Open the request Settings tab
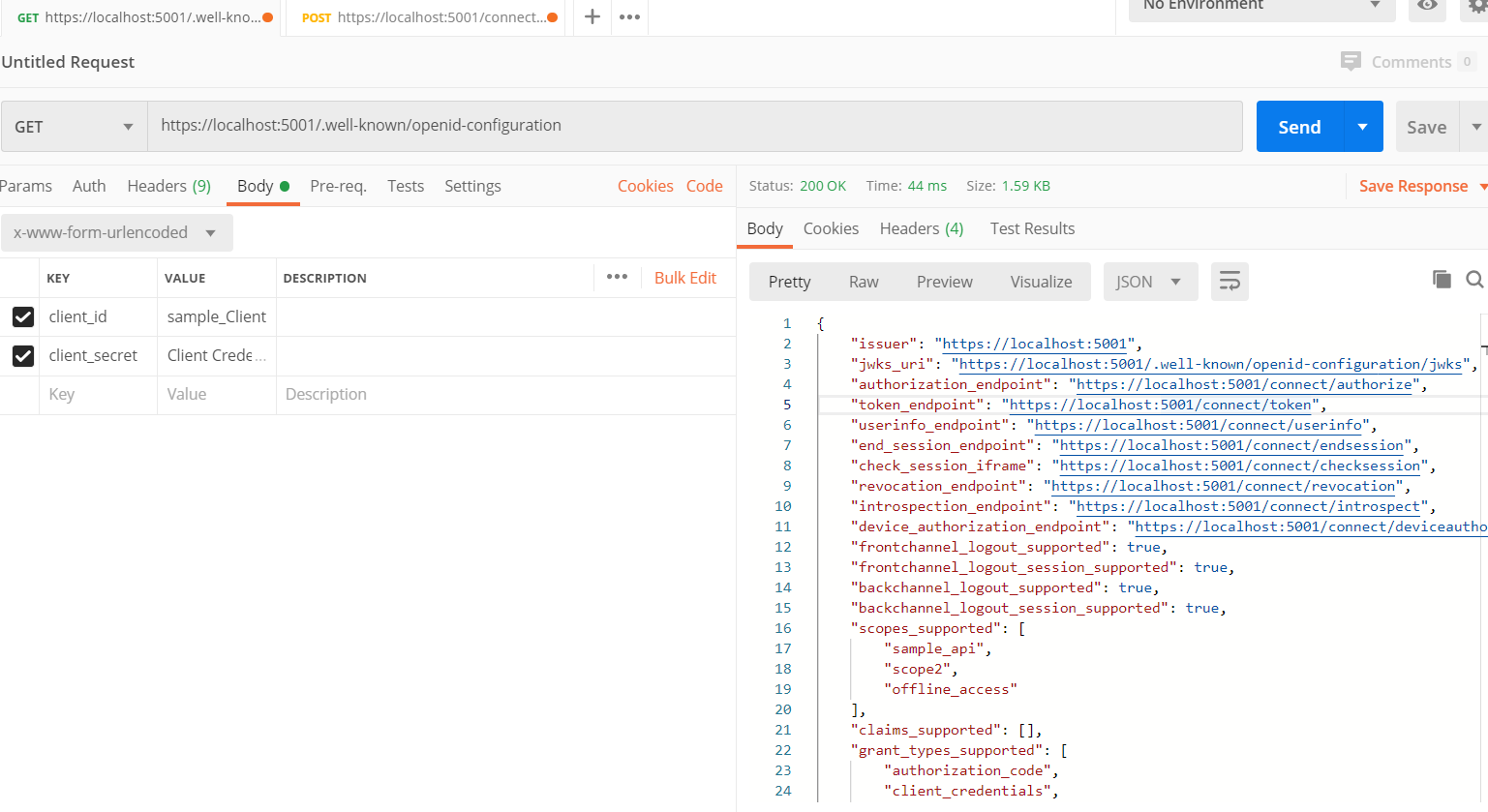1488x812 pixels. tap(472, 186)
